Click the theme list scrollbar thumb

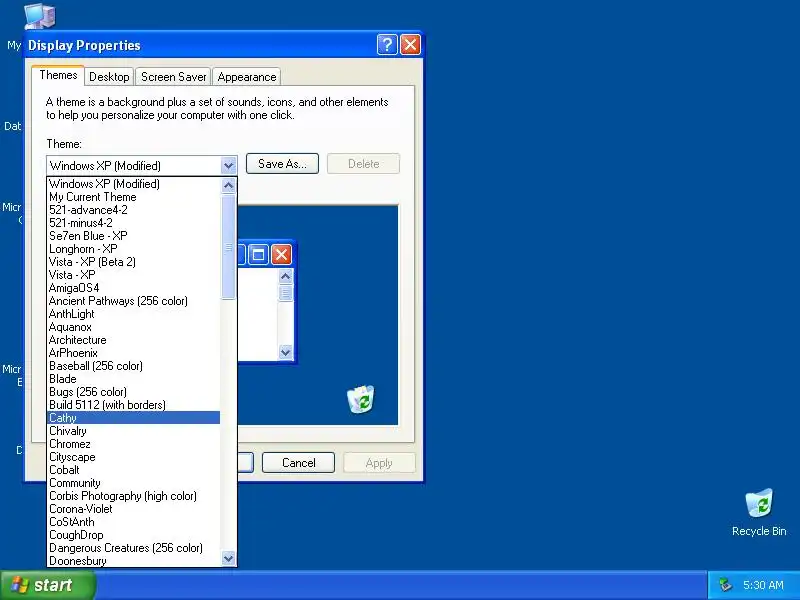pos(229,247)
